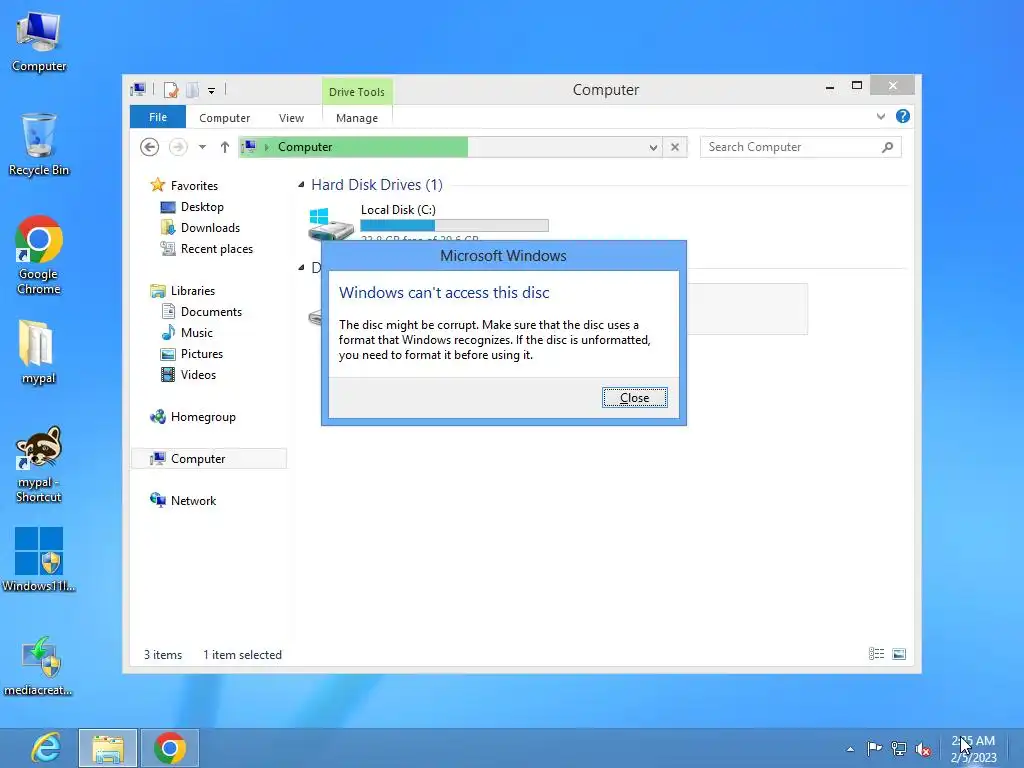1024x768 pixels.
Task: Open Desktop under Favorites
Action: (x=202, y=207)
